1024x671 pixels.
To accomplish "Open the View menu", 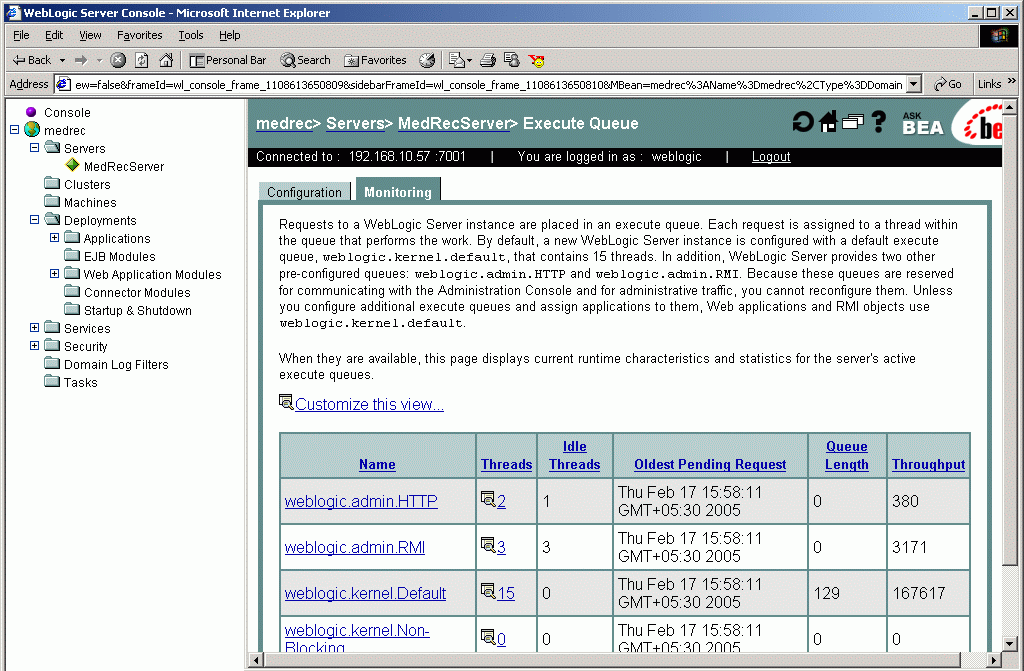I will coord(90,35).
